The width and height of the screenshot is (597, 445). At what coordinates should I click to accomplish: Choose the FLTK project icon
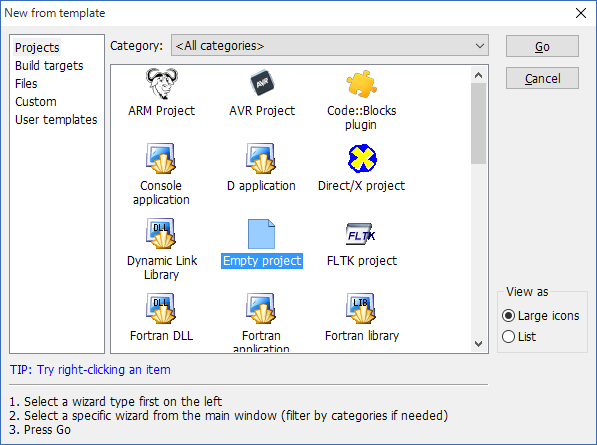[x=361, y=234]
